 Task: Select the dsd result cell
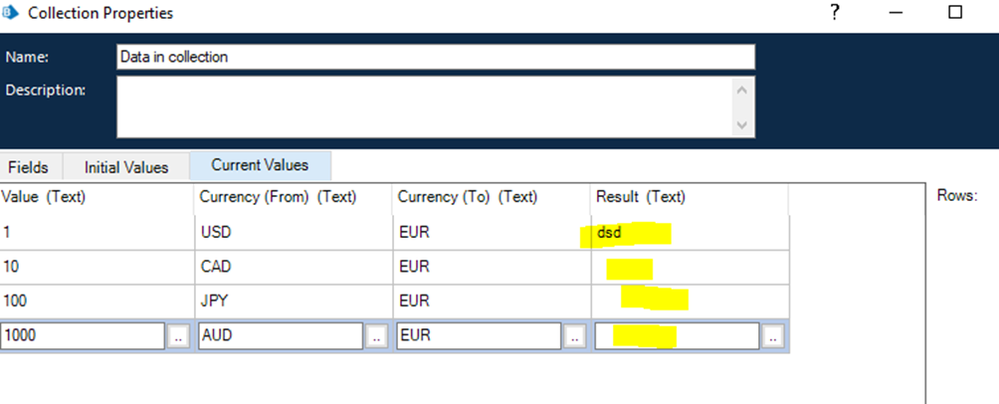[x=688, y=232]
